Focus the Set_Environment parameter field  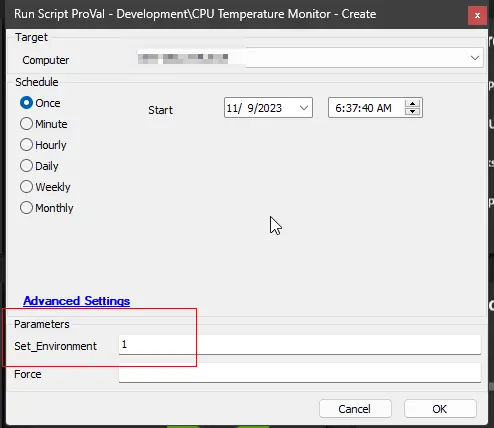[x=300, y=345]
